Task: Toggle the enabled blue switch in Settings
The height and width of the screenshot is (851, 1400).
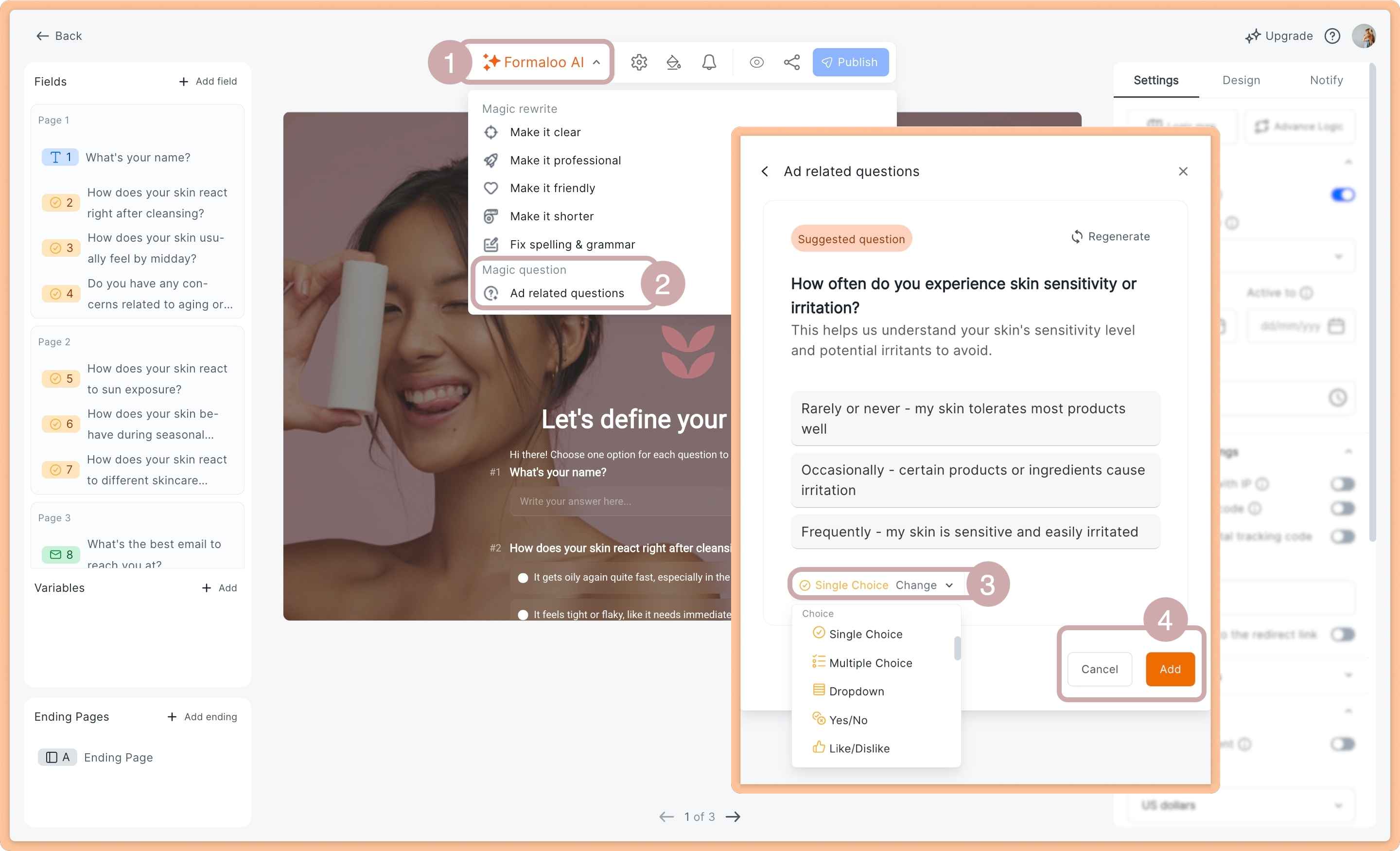Action: point(1343,195)
